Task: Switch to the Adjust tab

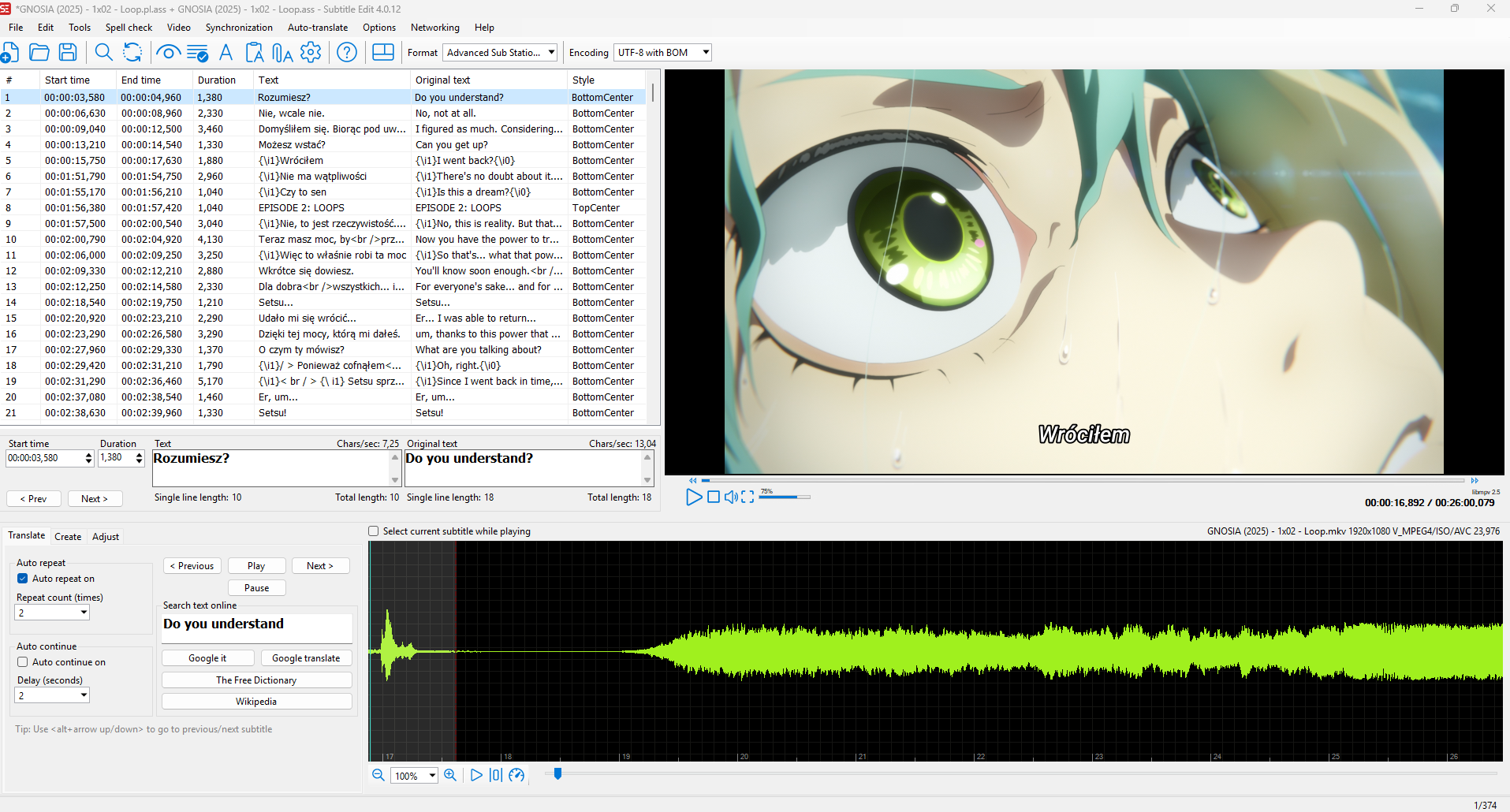Action: pos(106,537)
